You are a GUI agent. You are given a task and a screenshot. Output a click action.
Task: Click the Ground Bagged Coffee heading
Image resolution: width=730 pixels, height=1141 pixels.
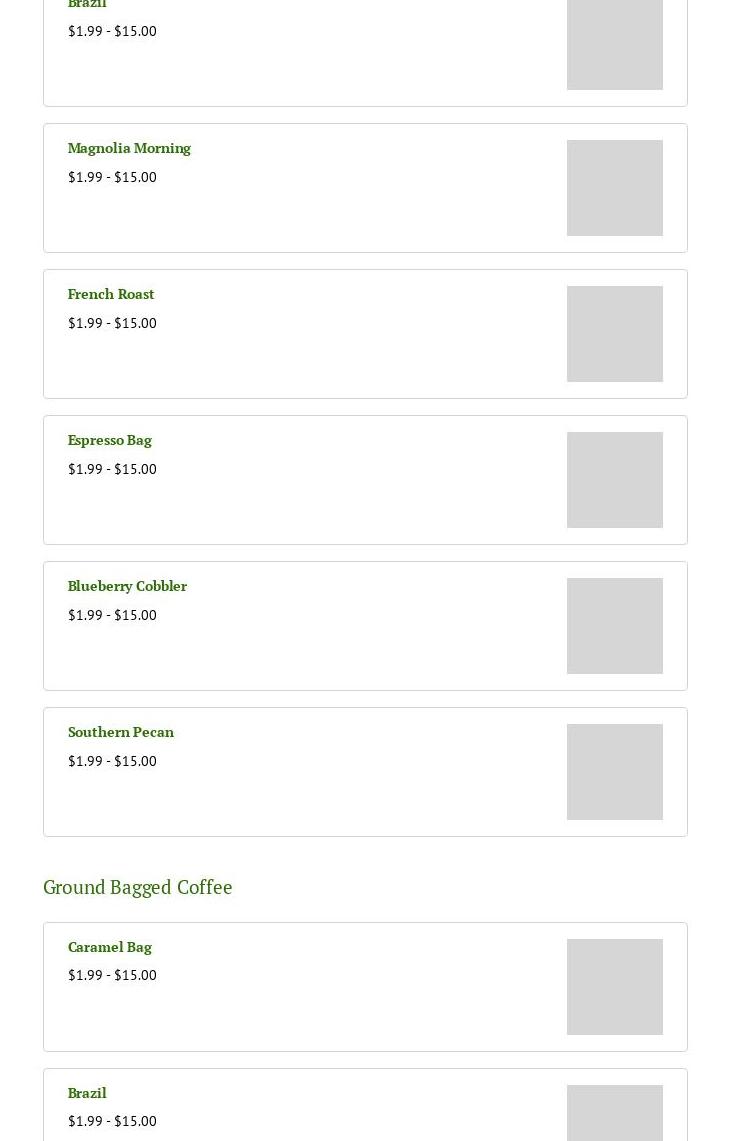(x=138, y=887)
